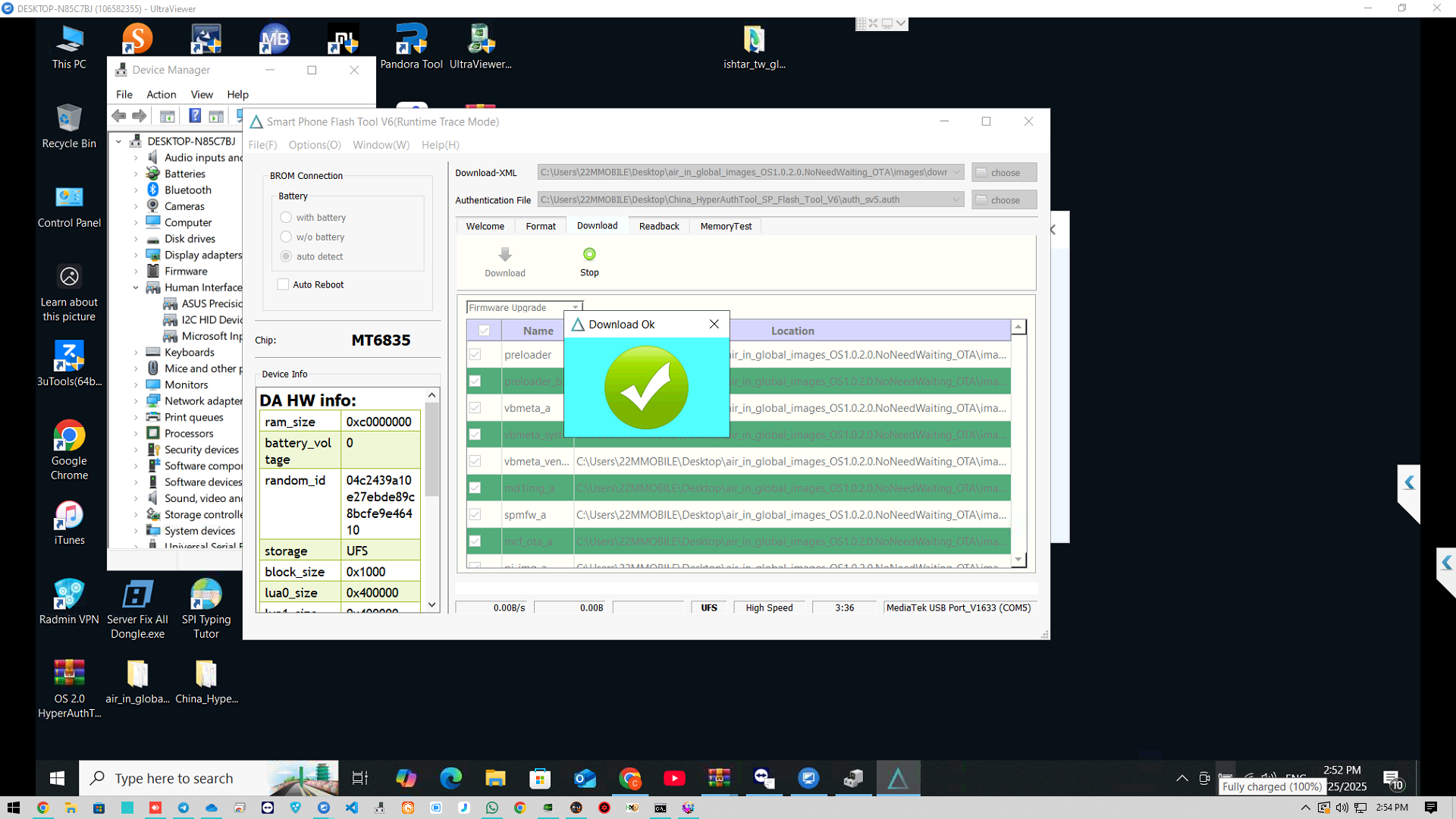Open Radmin VPN desktop icon
The image size is (1456, 819).
pos(69,595)
